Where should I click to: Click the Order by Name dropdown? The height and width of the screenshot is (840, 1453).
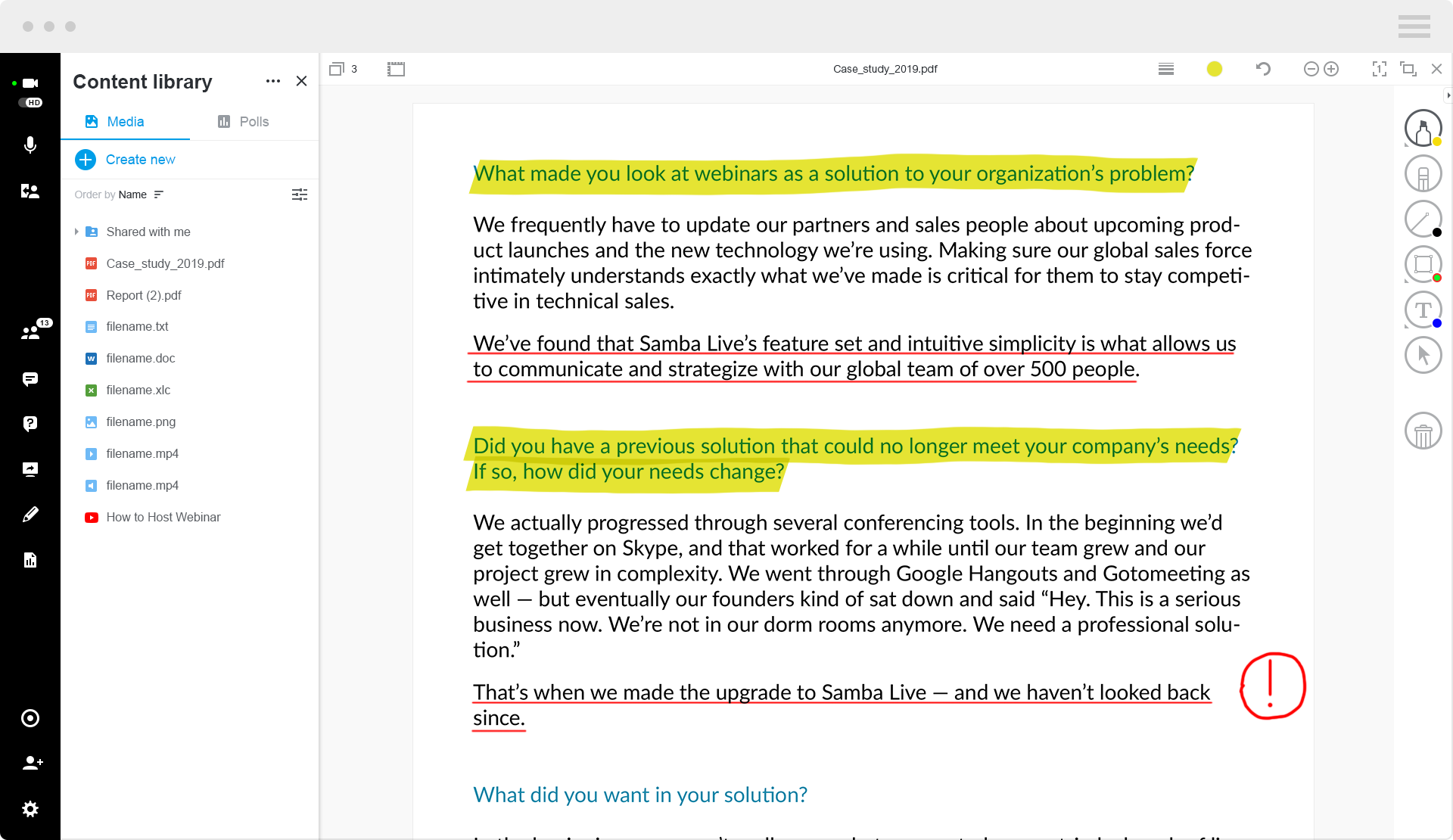click(x=140, y=194)
